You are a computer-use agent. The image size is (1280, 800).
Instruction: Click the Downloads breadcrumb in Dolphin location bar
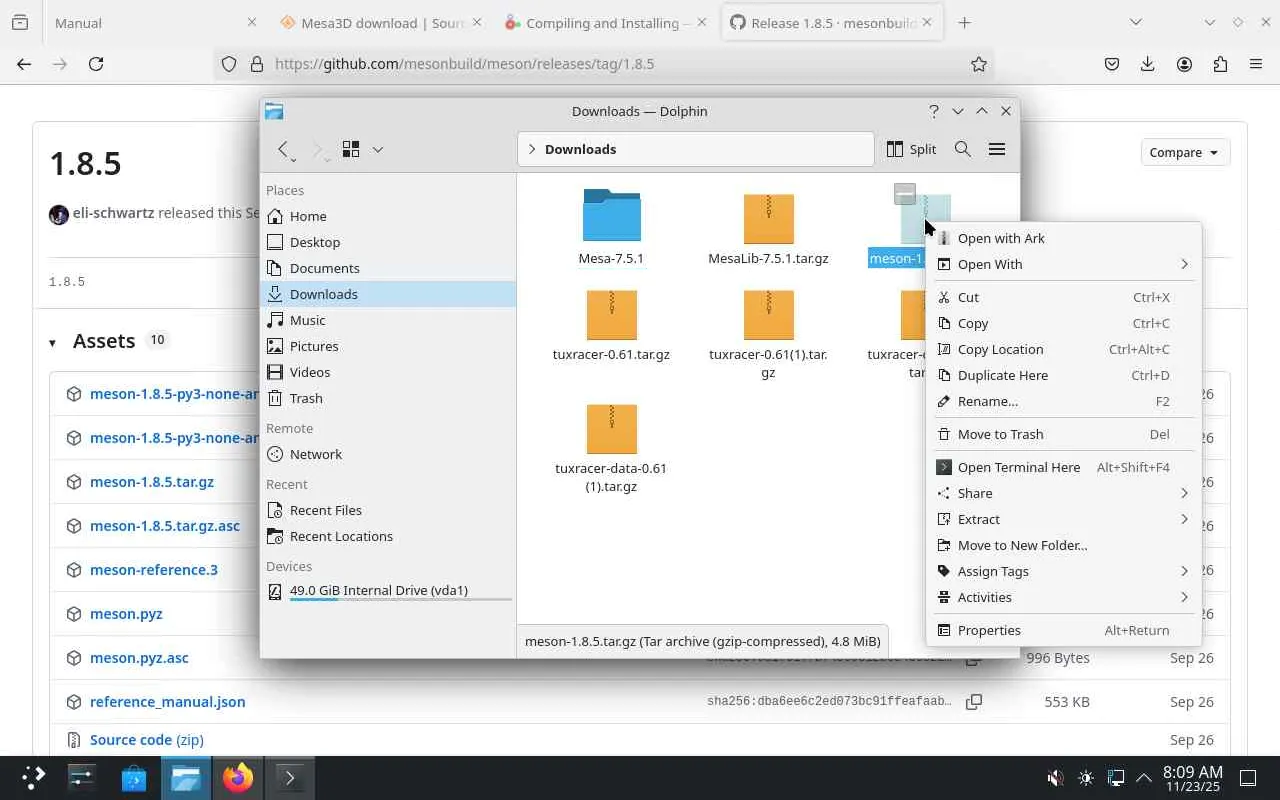[580, 149]
